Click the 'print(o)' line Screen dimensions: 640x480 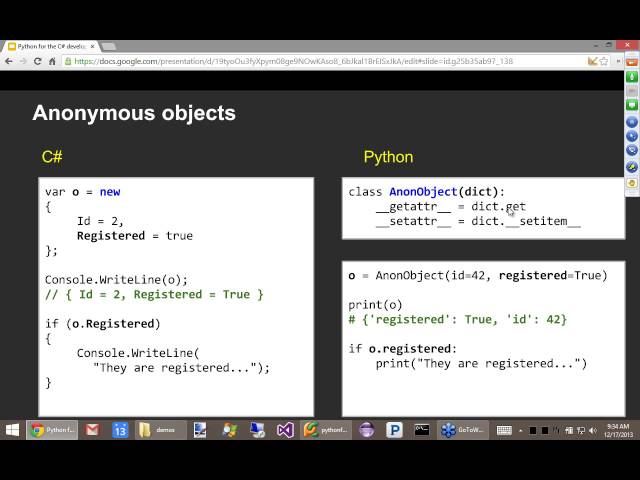[375, 305]
